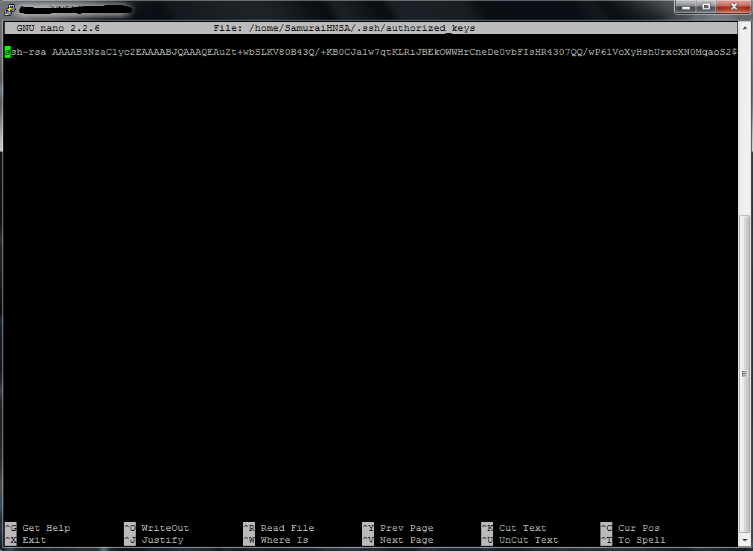Click the ^C Cur Pos shortcut

tap(630, 527)
